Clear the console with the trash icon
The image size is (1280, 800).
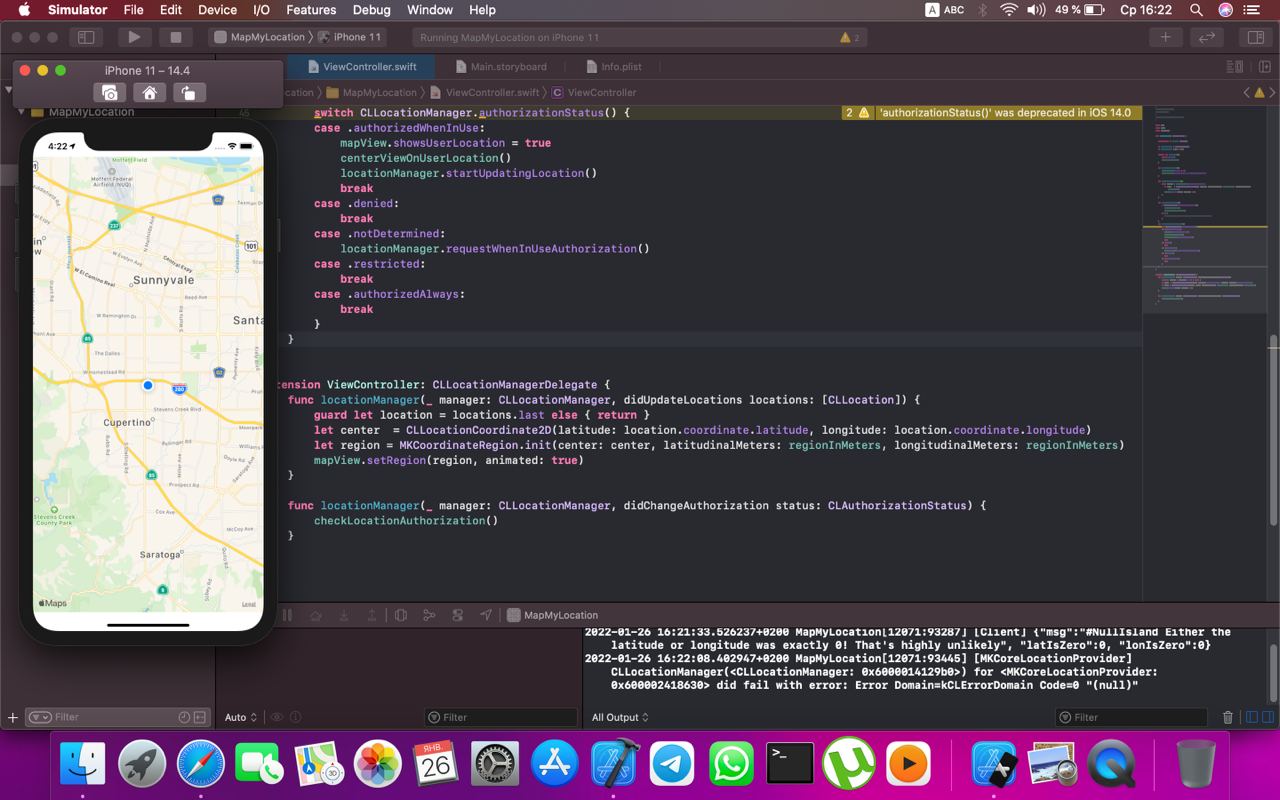(x=1228, y=717)
